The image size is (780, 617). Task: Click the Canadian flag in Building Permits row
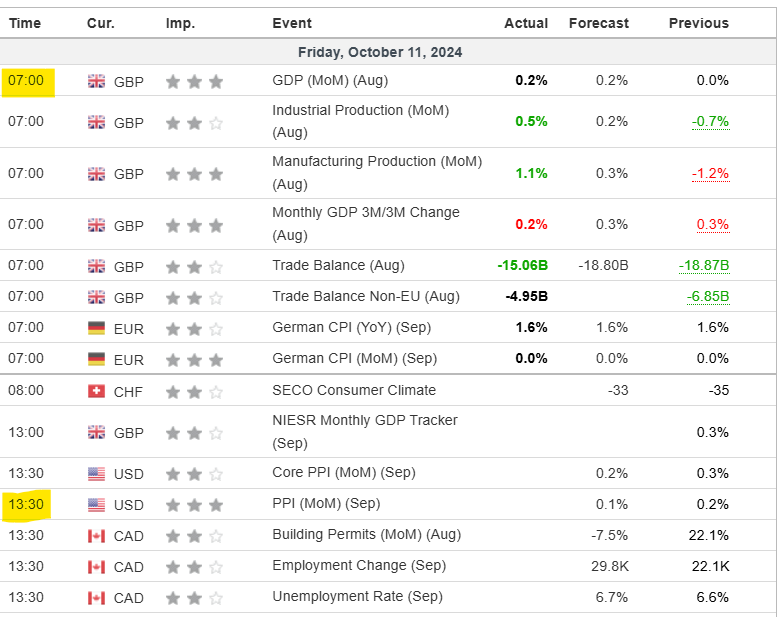click(x=97, y=535)
